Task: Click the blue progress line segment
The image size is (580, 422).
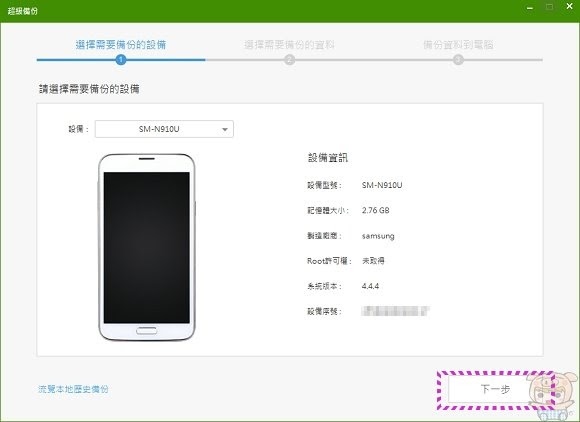Action: pos(121,60)
